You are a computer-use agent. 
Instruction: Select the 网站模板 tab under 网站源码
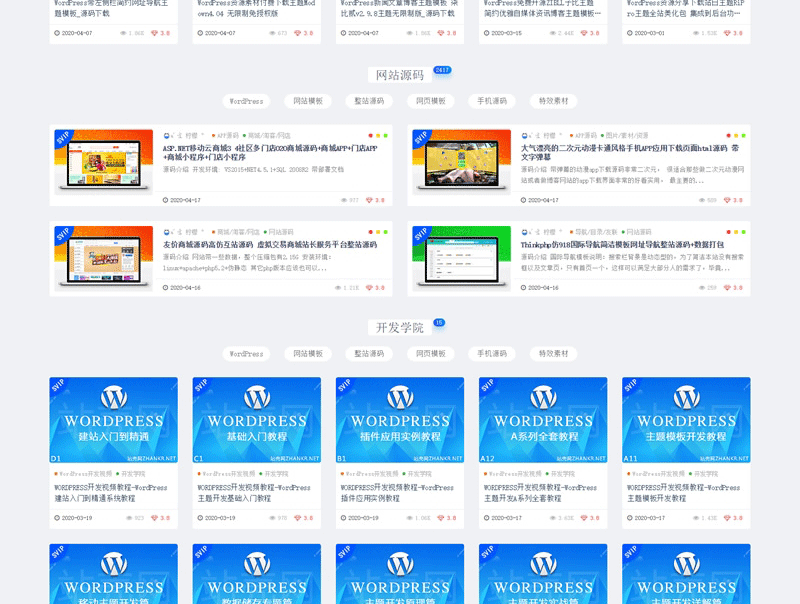pos(308,101)
